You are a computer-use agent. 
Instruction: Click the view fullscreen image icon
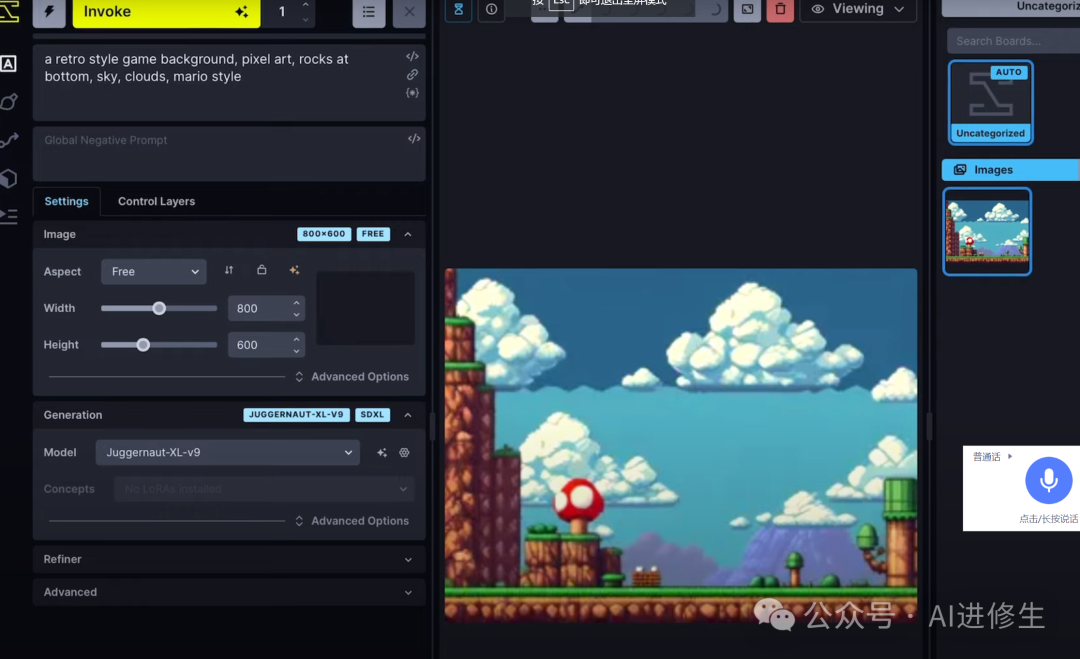pyautogui.click(x=747, y=10)
